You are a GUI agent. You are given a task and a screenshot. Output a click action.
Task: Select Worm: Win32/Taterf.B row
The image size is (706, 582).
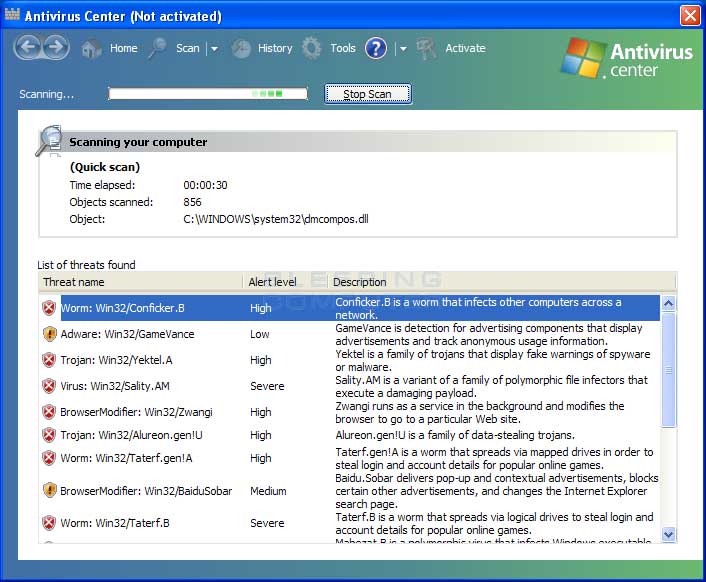350,523
